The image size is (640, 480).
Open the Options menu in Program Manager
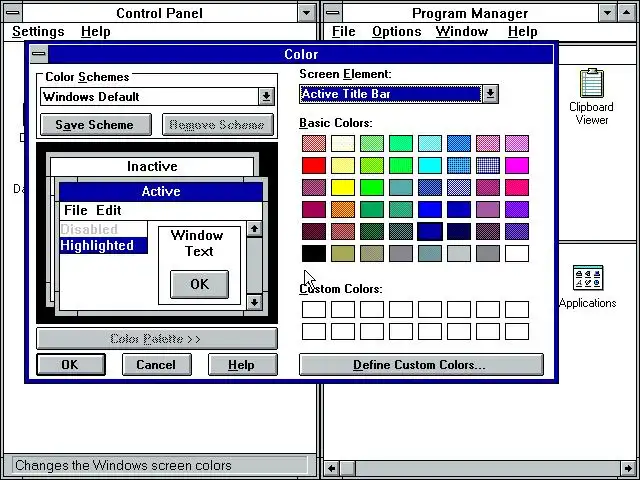point(396,31)
